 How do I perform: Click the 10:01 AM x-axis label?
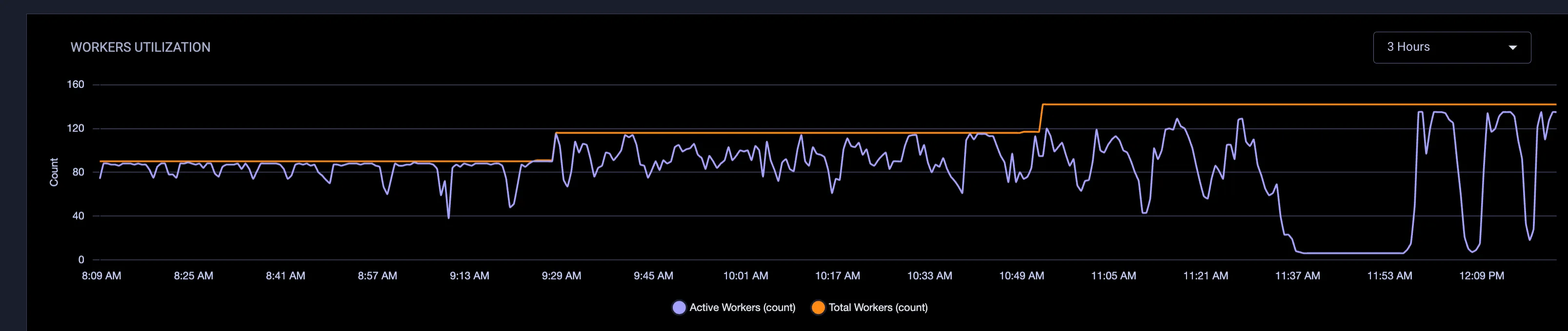click(x=745, y=275)
